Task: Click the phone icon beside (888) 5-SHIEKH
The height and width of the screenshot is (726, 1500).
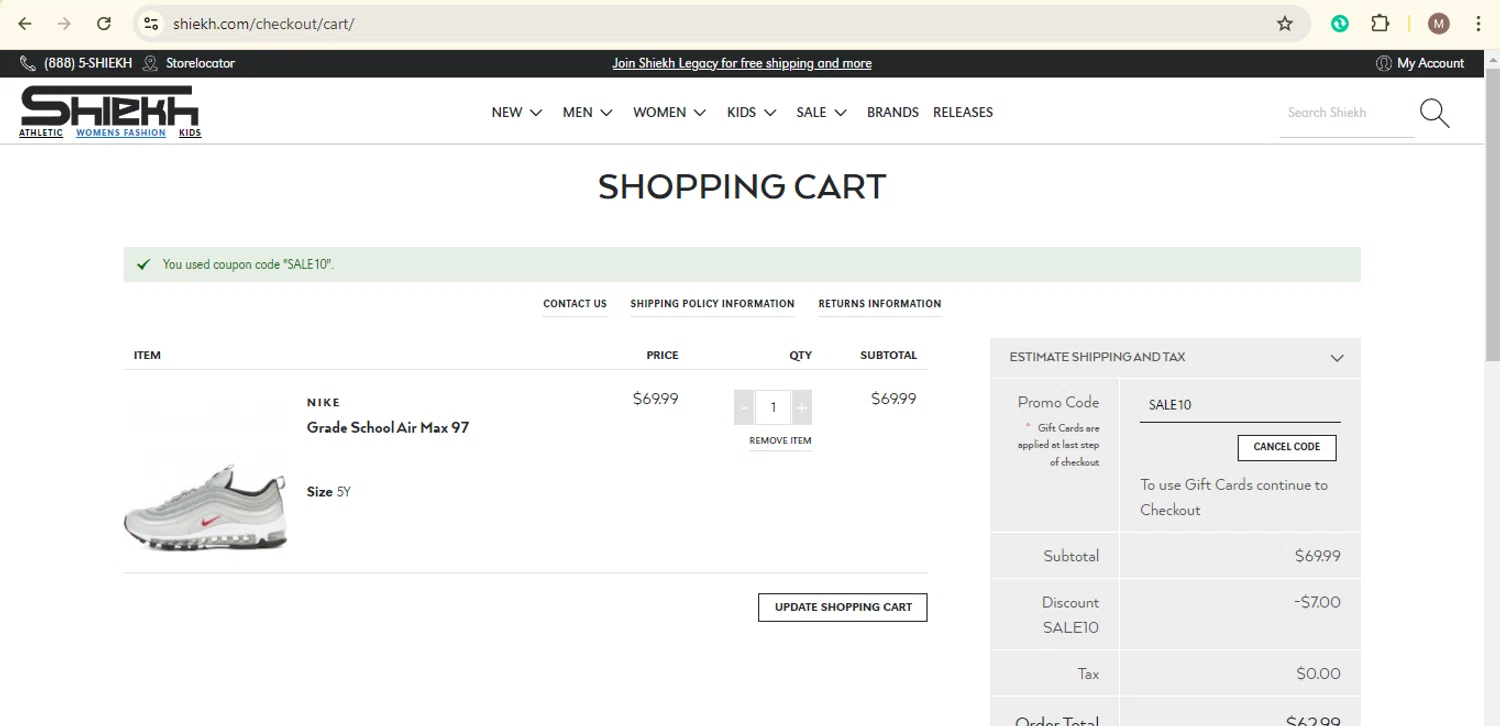Action: pyautogui.click(x=28, y=63)
